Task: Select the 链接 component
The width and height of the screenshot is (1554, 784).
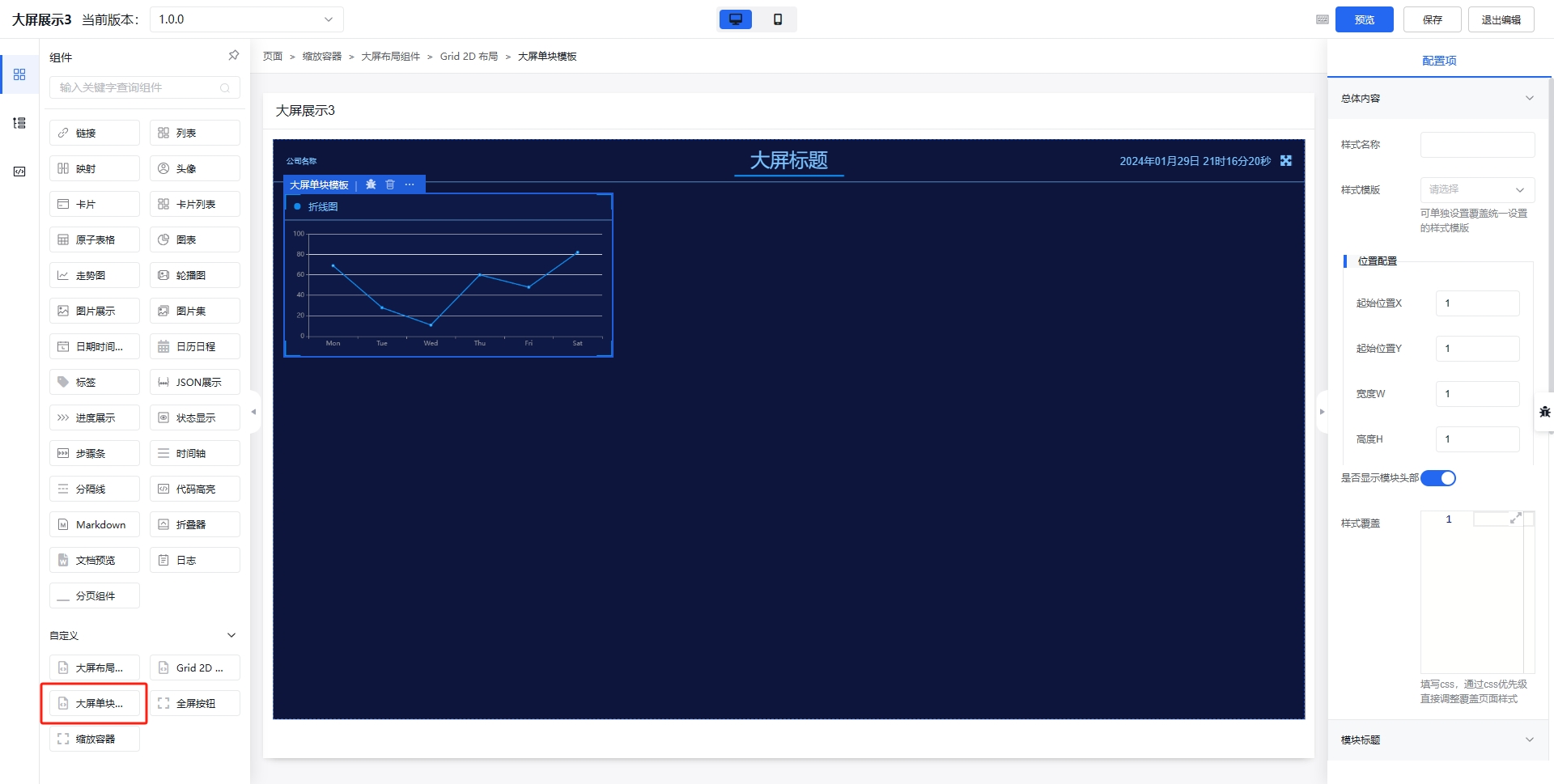Action: click(95, 133)
